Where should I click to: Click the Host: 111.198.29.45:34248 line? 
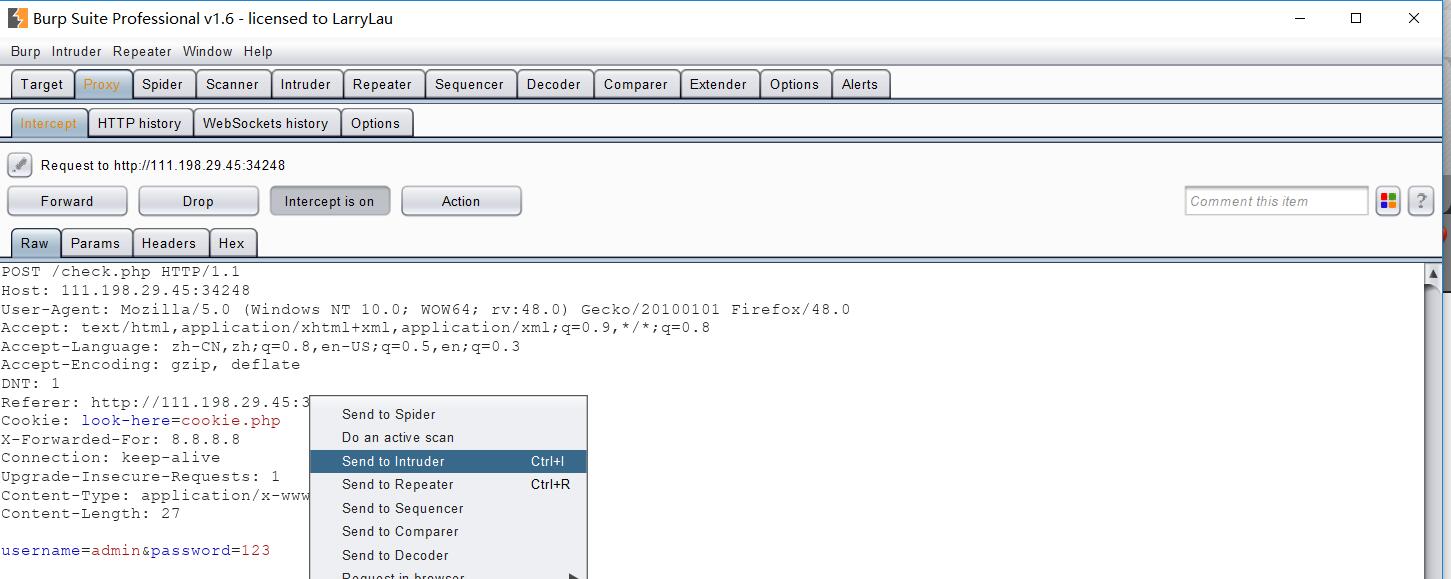[126, 291]
